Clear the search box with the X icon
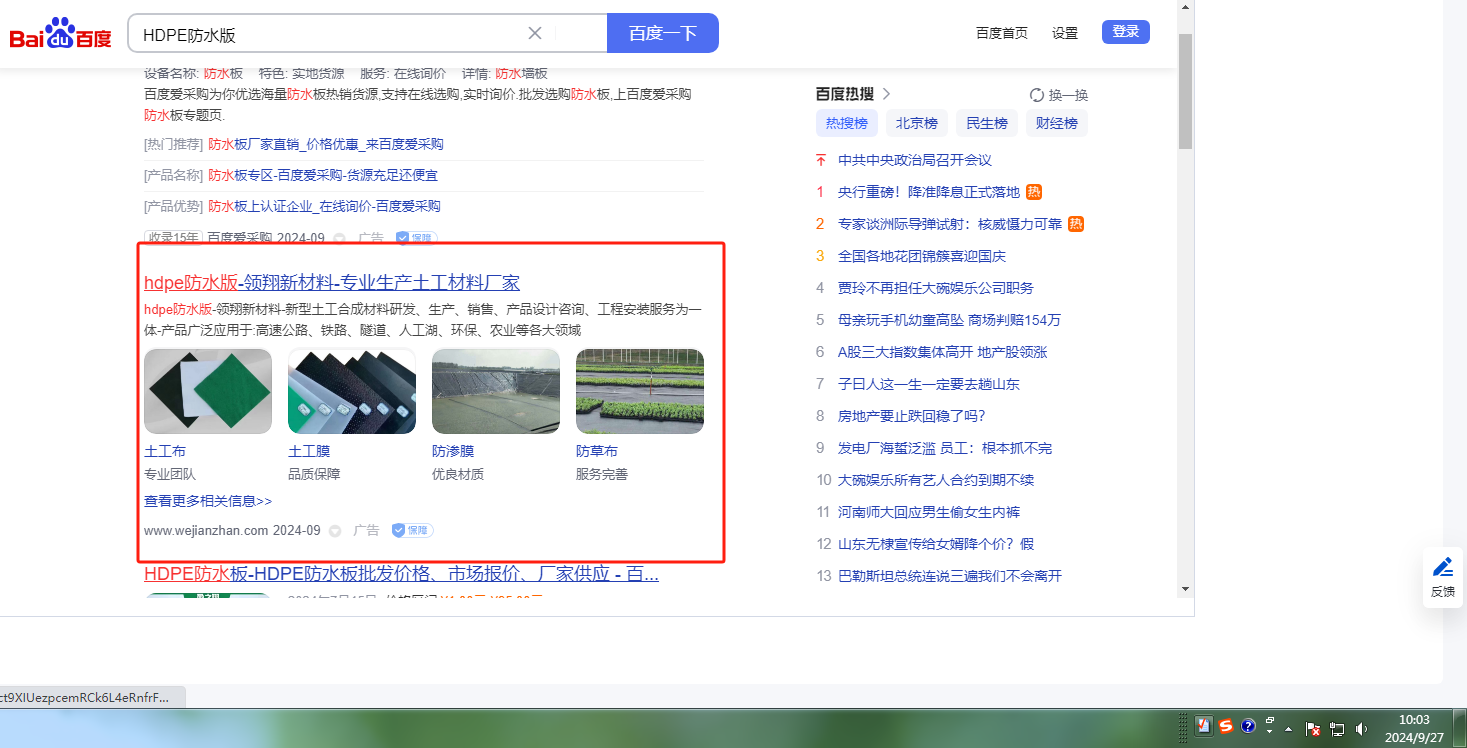Screen dimensions: 1467x748 (x=535, y=33)
